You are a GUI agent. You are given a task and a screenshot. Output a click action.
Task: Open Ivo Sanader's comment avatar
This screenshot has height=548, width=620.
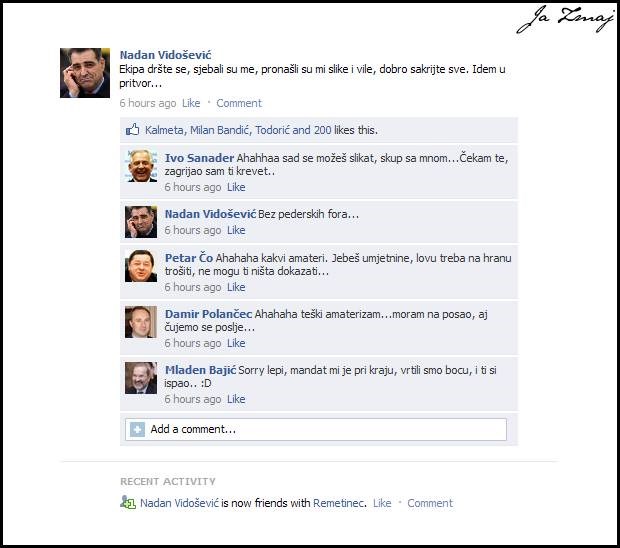click(x=141, y=166)
